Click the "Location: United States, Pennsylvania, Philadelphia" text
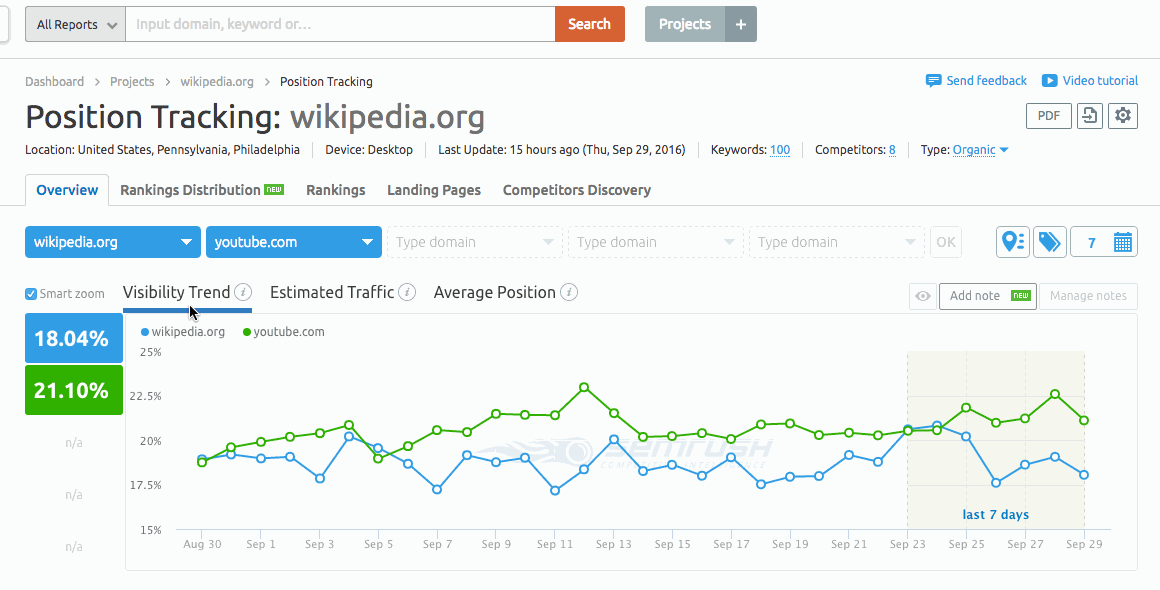 coord(163,150)
